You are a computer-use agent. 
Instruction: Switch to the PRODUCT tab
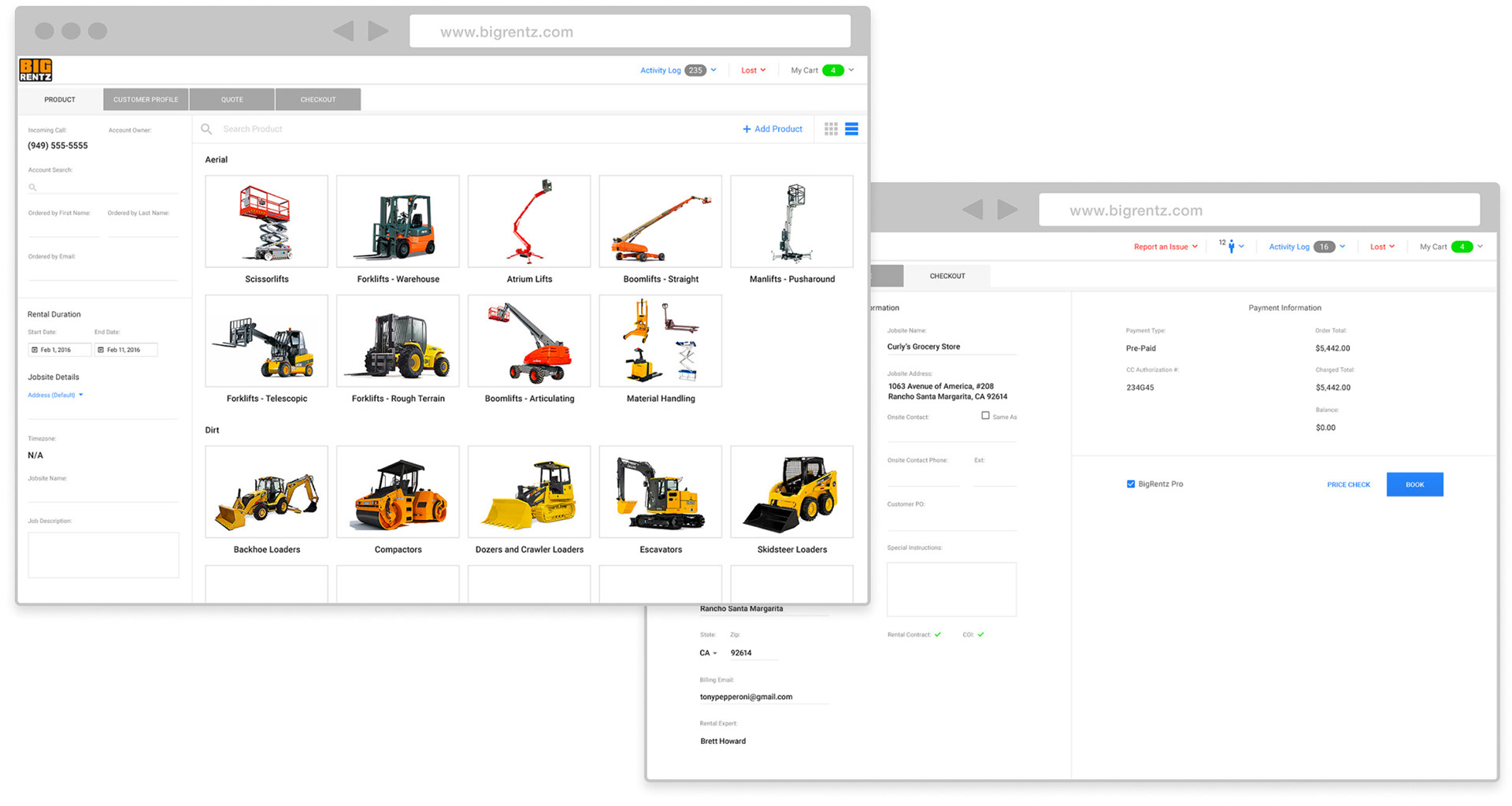pyautogui.click(x=60, y=99)
